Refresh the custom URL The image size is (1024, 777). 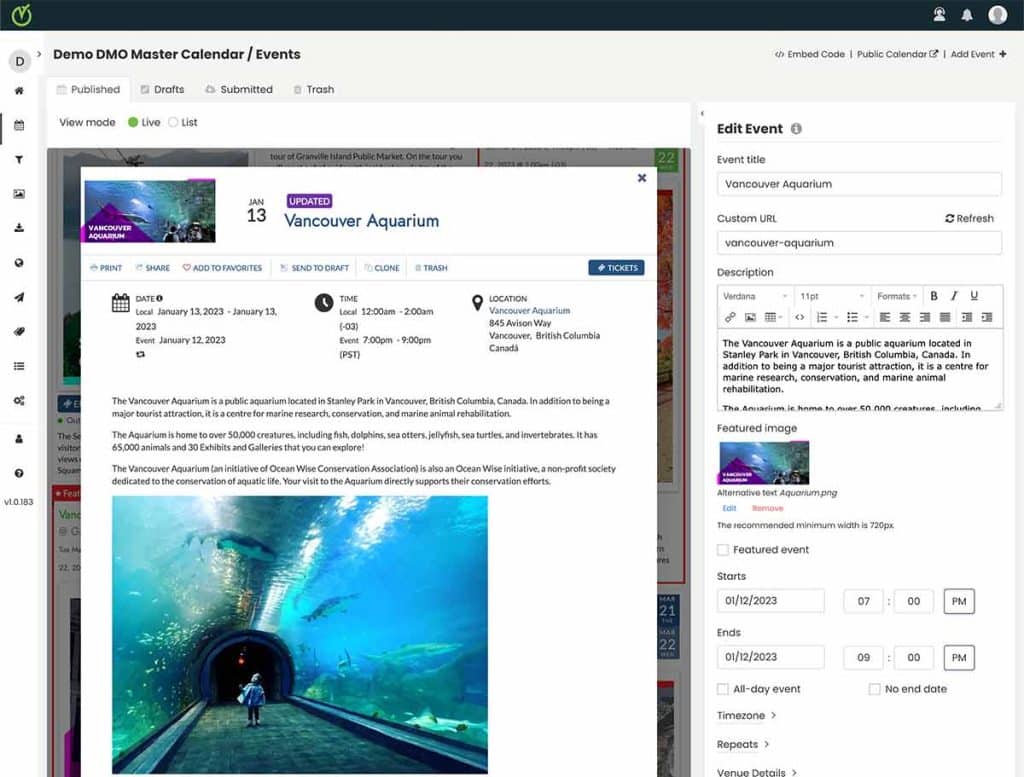tap(968, 217)
